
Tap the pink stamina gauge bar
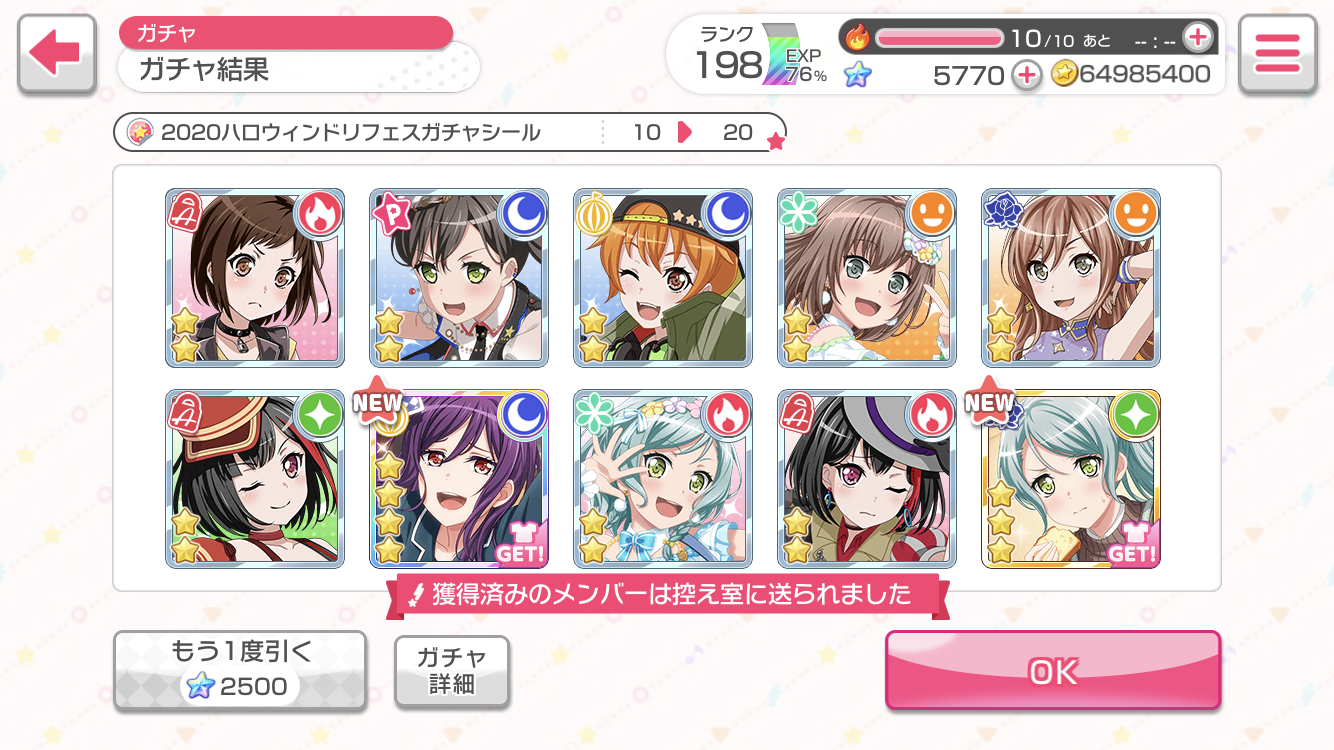click(x=940, y=38)
